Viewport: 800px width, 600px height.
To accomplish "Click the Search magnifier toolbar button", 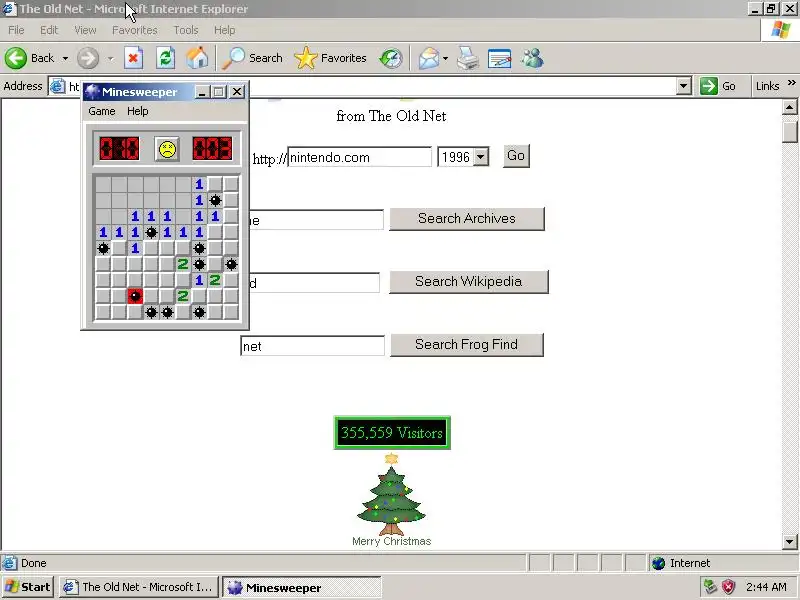I will pos(253,58).
